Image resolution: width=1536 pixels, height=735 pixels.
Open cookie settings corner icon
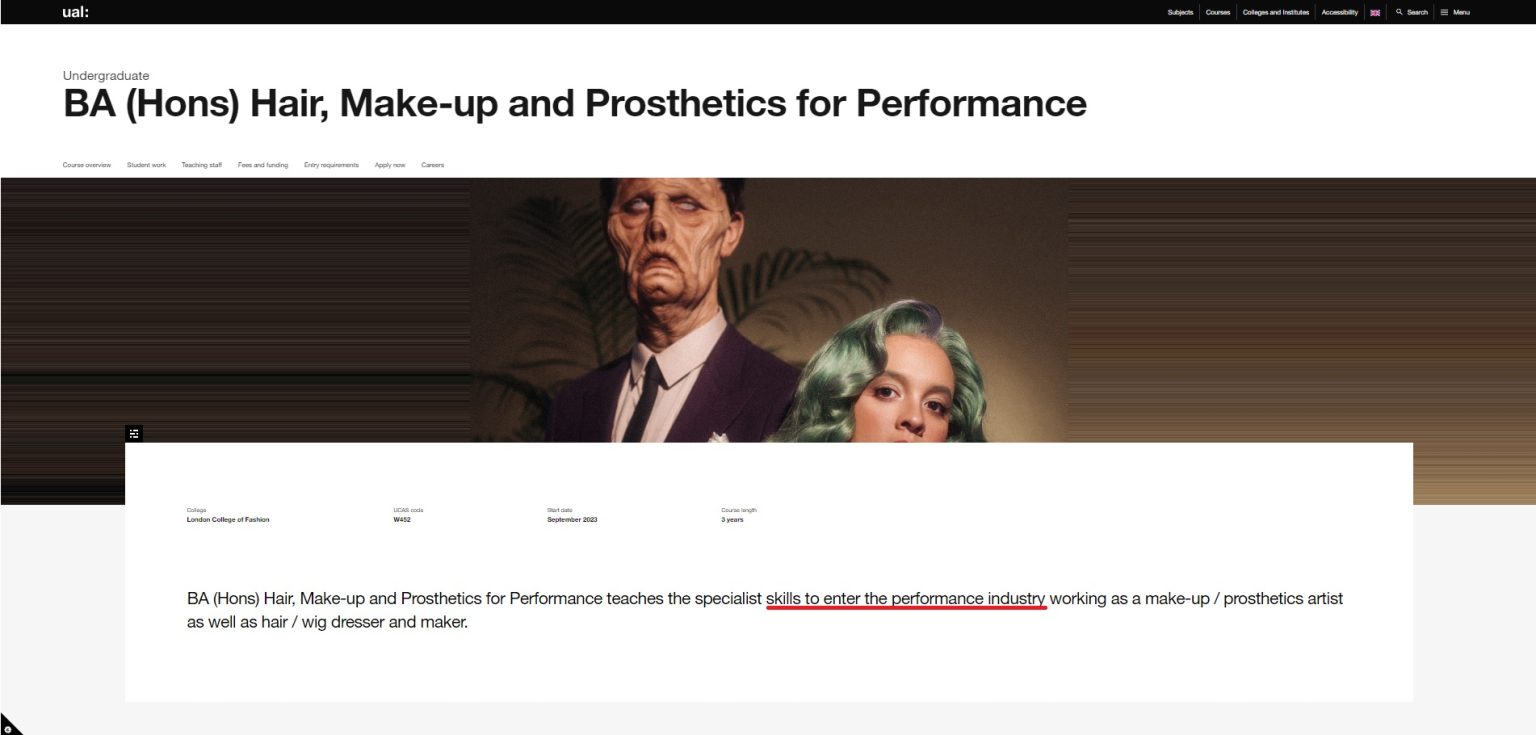8,727
